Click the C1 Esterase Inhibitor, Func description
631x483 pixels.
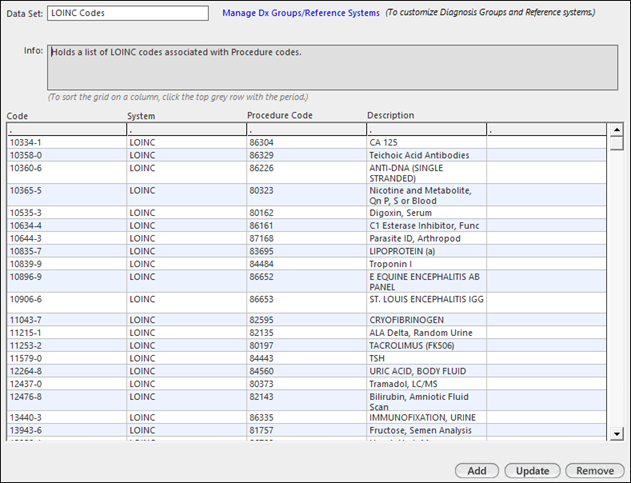[x=426, y=225]
